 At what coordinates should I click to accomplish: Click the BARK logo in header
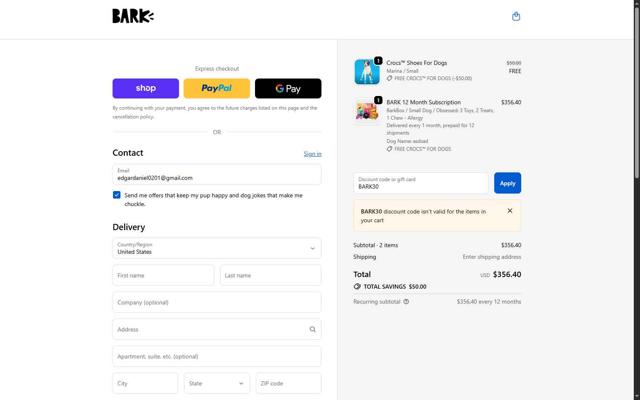tap(133, 16)
